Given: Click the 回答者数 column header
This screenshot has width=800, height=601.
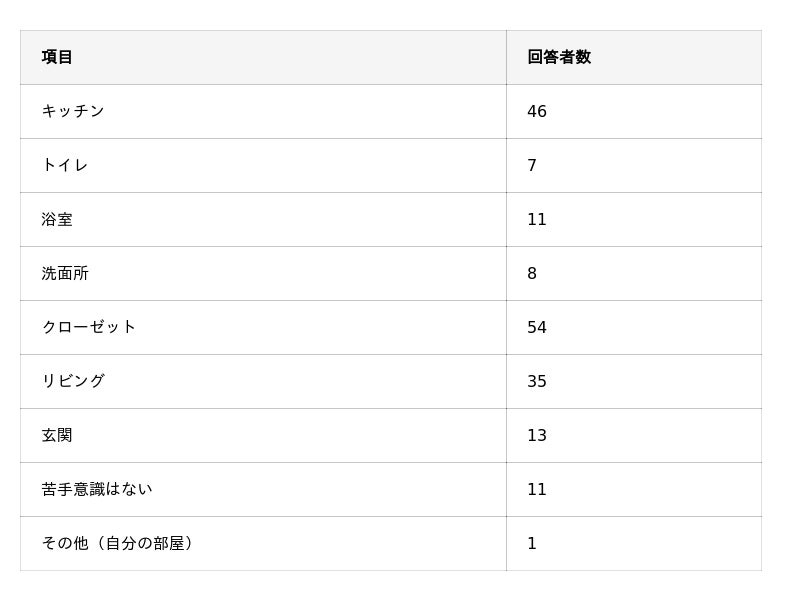Looking at the screenshot, I should [x=559, y=57].
